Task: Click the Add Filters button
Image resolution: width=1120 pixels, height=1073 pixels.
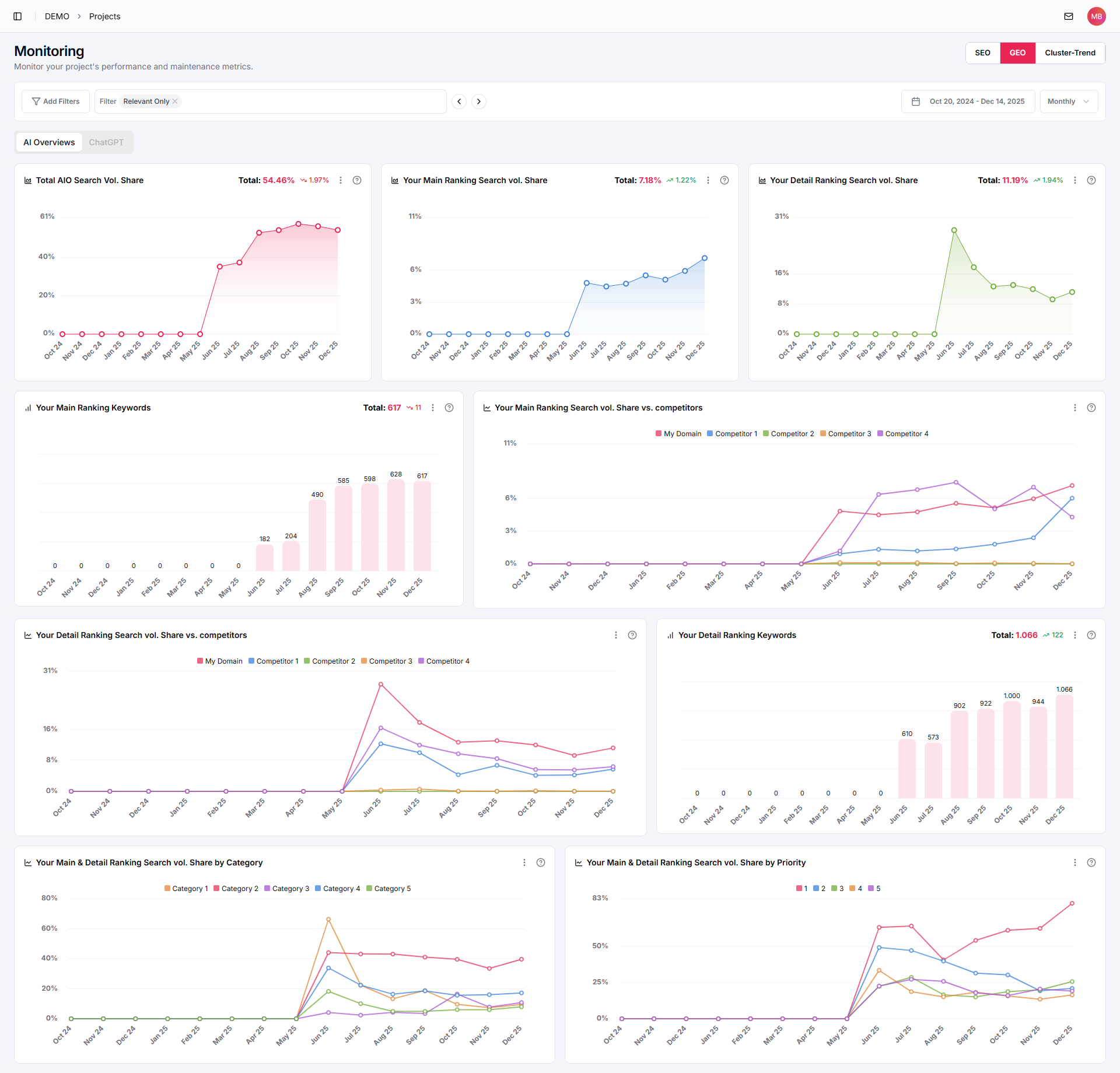Action: click(x=55, y=101)
